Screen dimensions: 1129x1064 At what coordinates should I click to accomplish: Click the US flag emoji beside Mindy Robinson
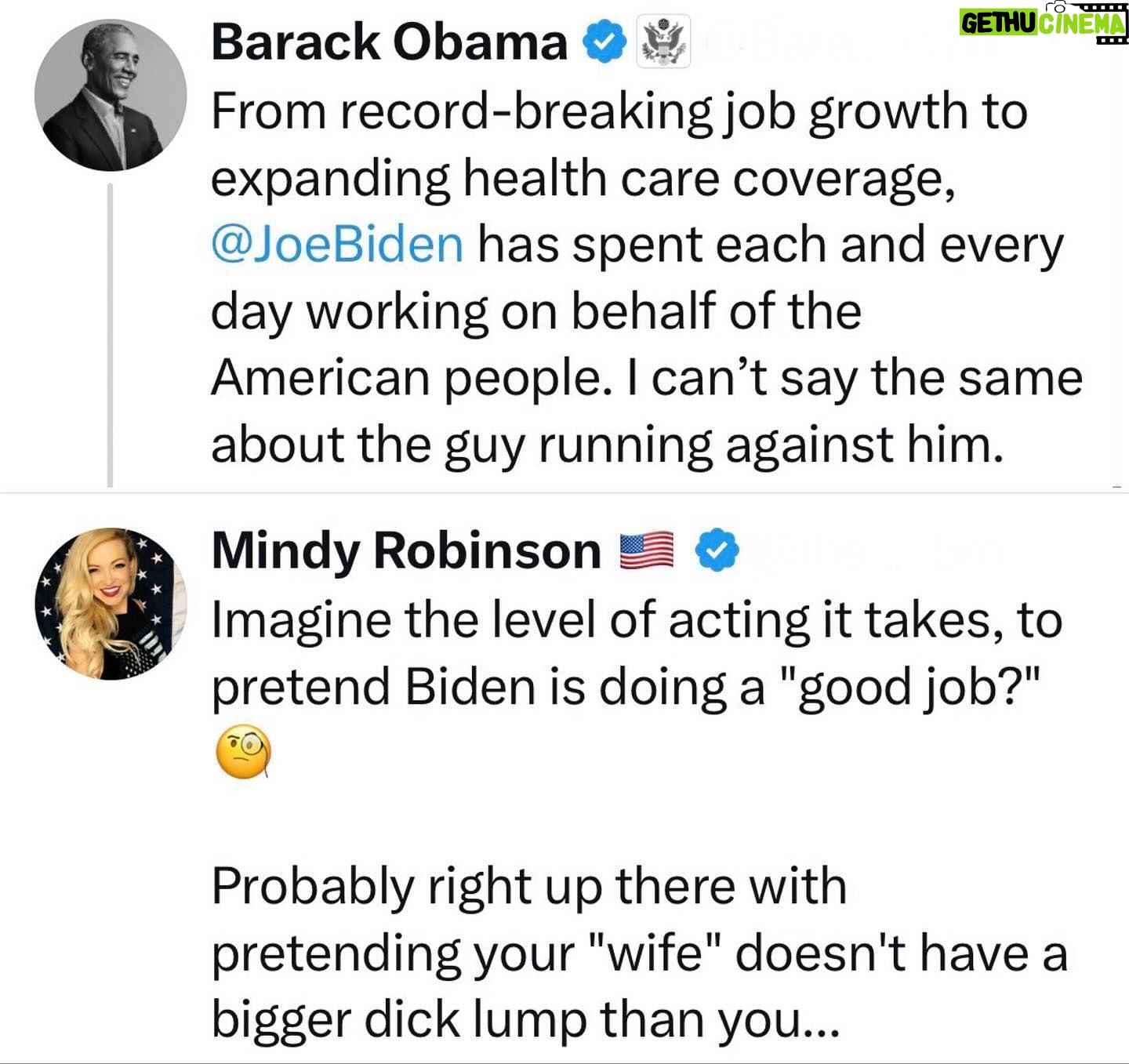click(x=647, y=550)
